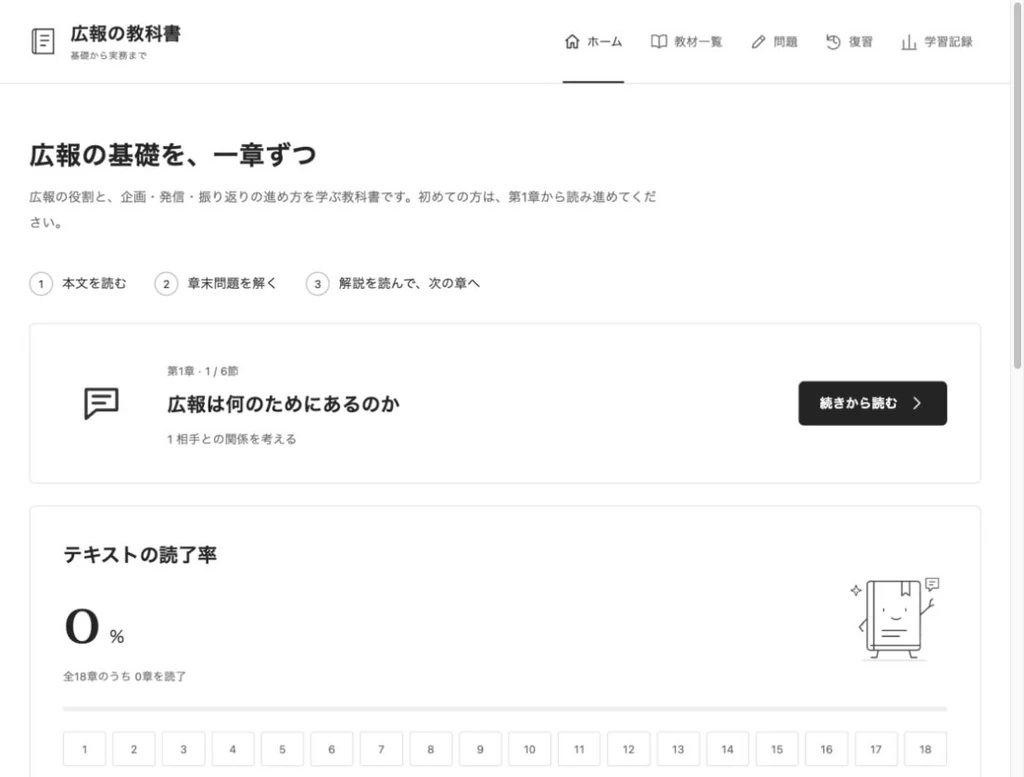Click the speech bubble chapter icon
Screen dimensions: 1024x777
(101, 403)
